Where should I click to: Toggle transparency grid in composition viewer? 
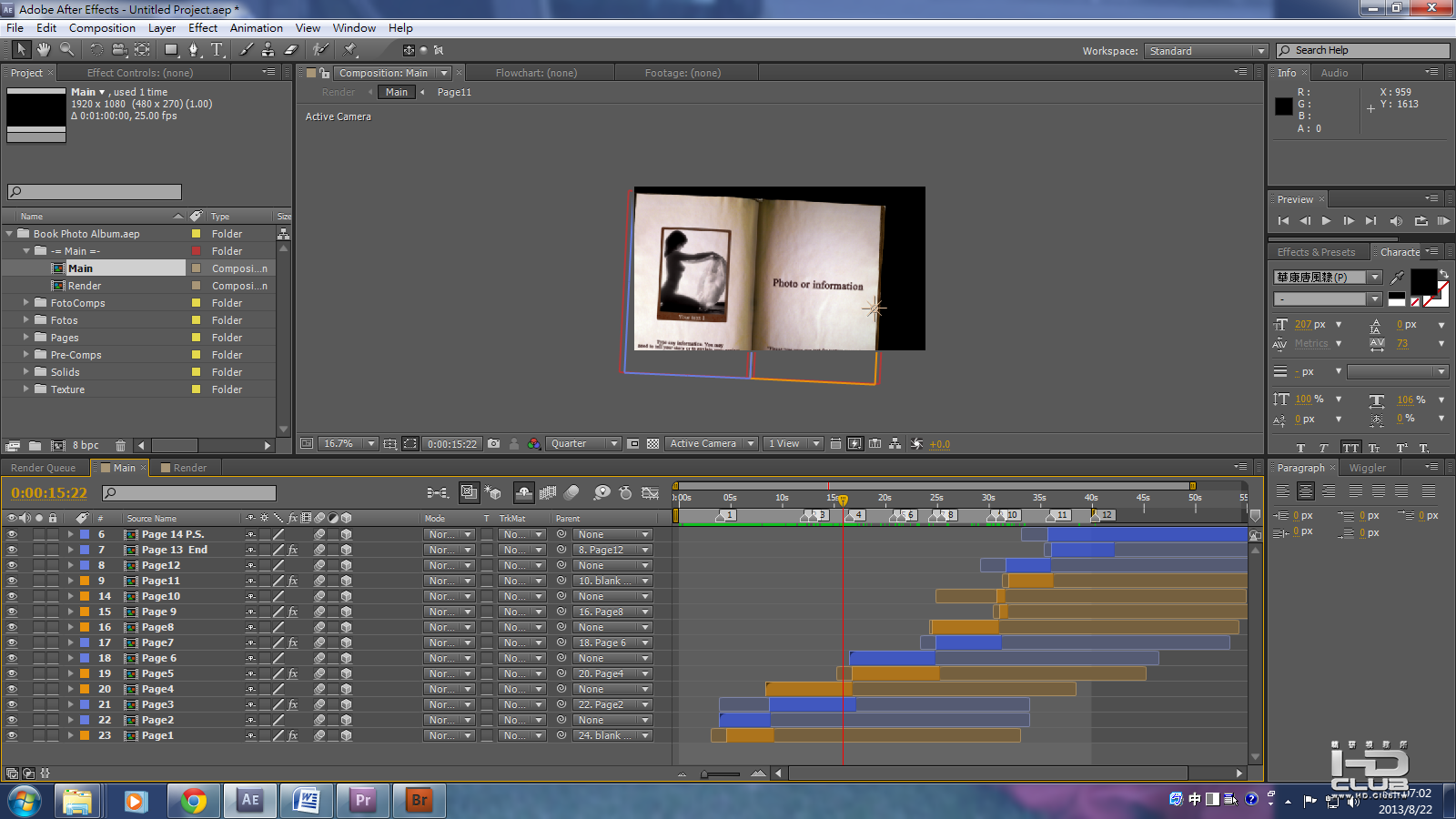pos(652,444)
